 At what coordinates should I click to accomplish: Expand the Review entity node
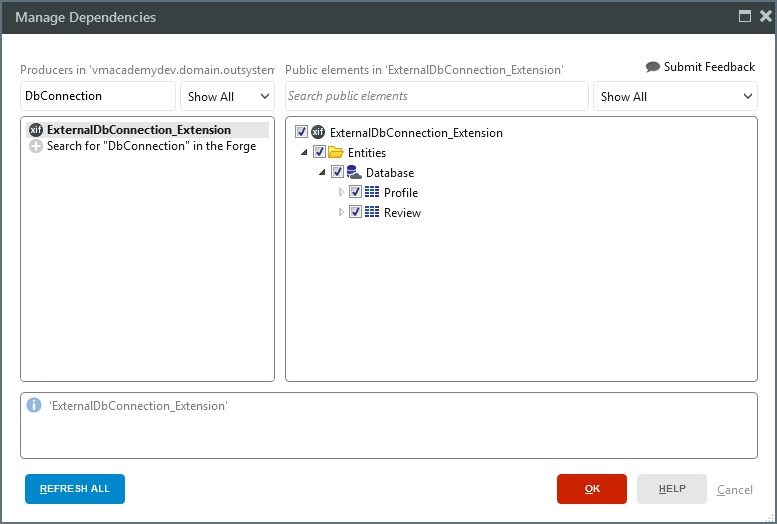tap(341, 212)
